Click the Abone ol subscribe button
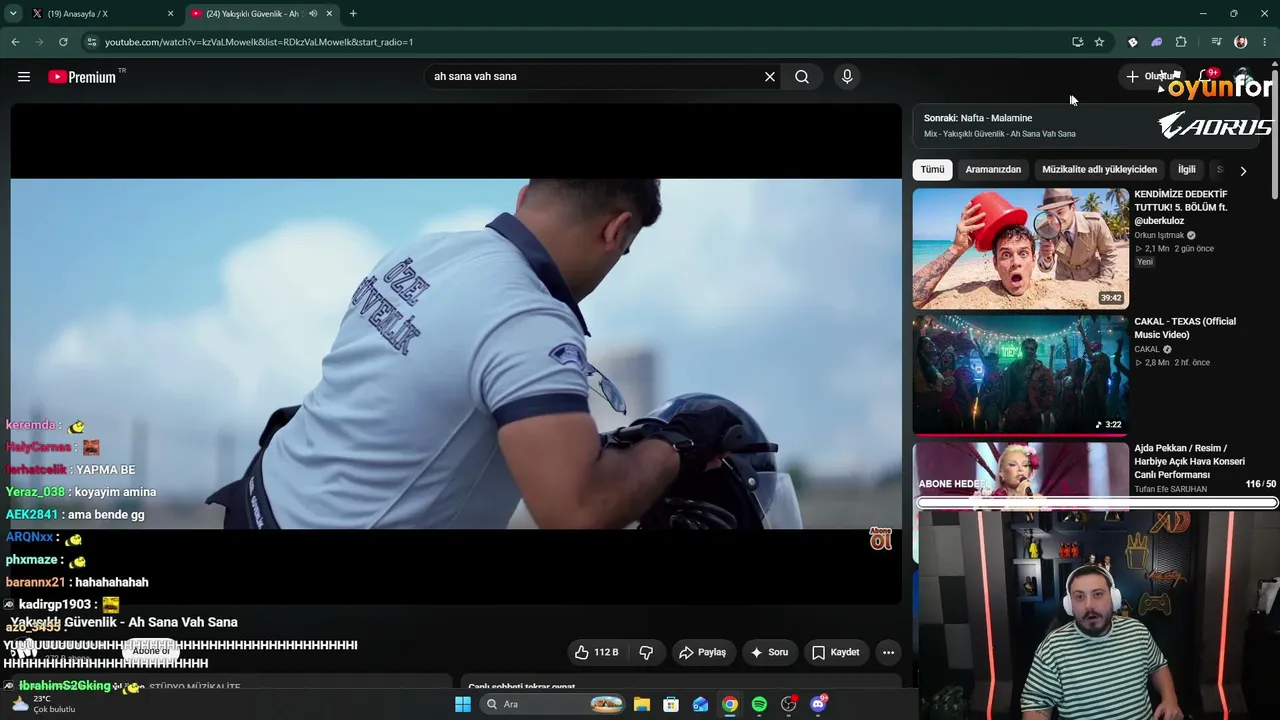The width and height of the screenshot is (1280, 720). [152, 651]
